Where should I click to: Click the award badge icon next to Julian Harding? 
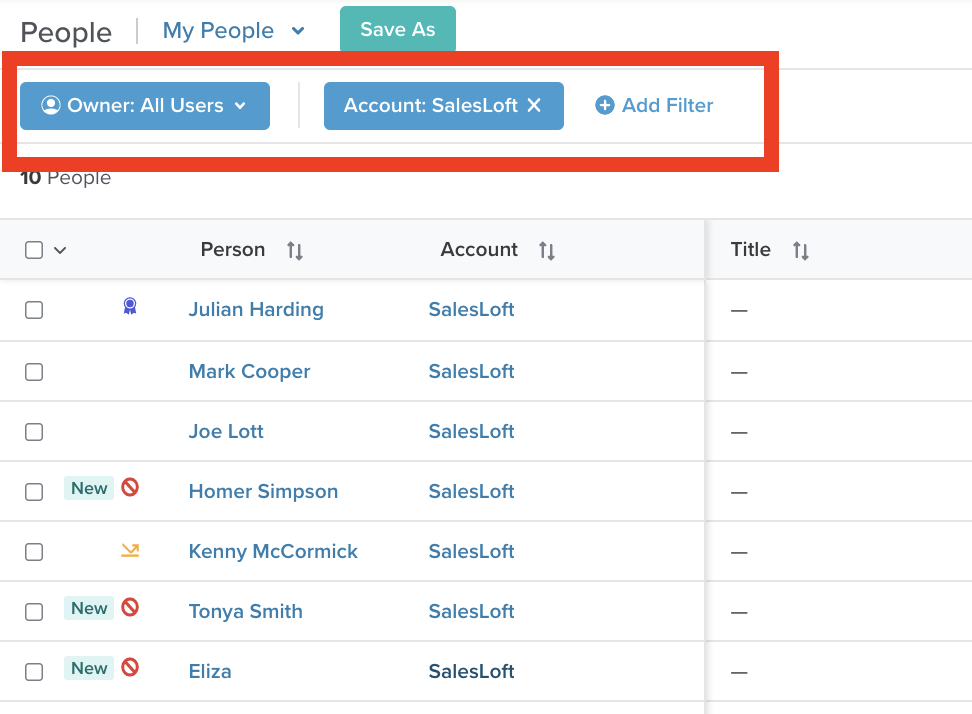point(127,309)
